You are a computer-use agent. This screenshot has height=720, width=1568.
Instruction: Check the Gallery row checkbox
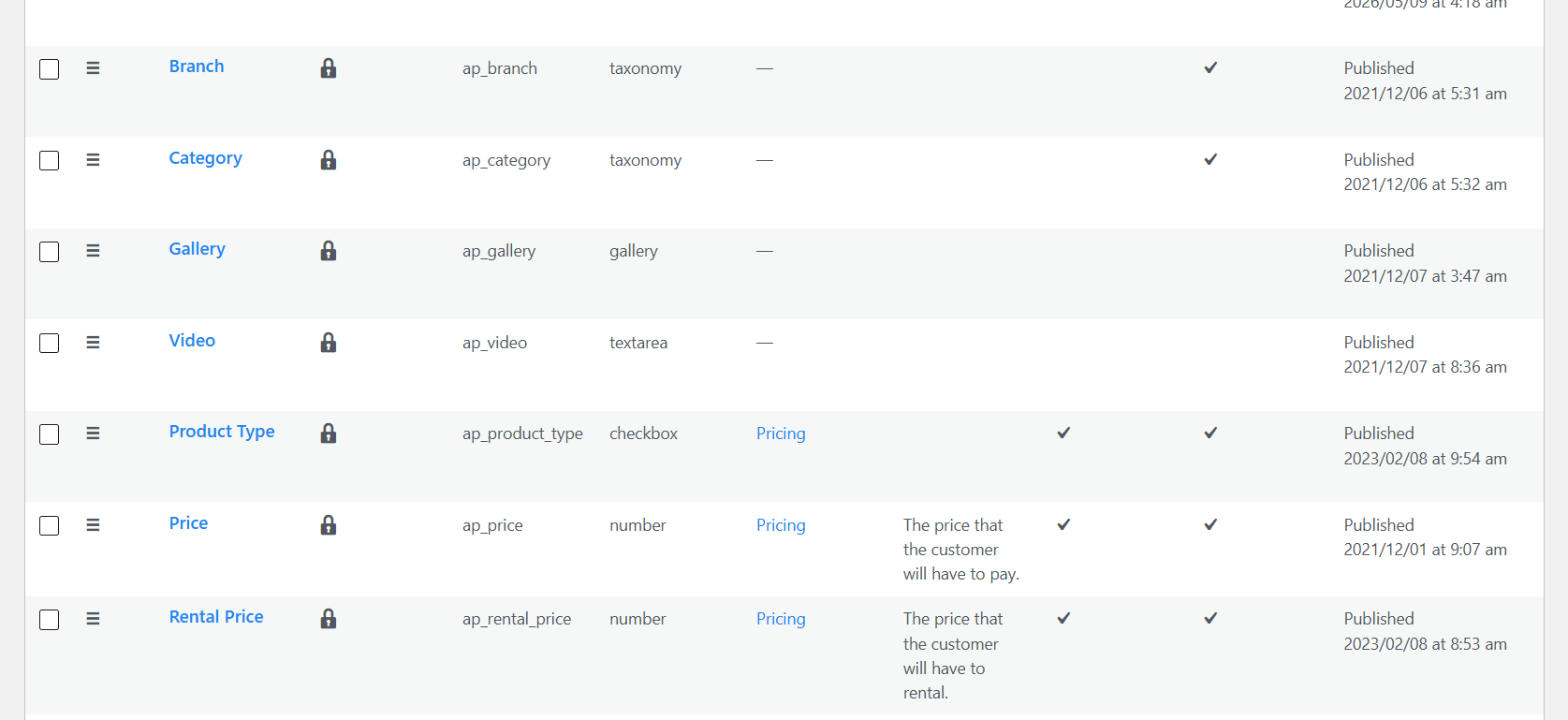click(x=50, y=252)
